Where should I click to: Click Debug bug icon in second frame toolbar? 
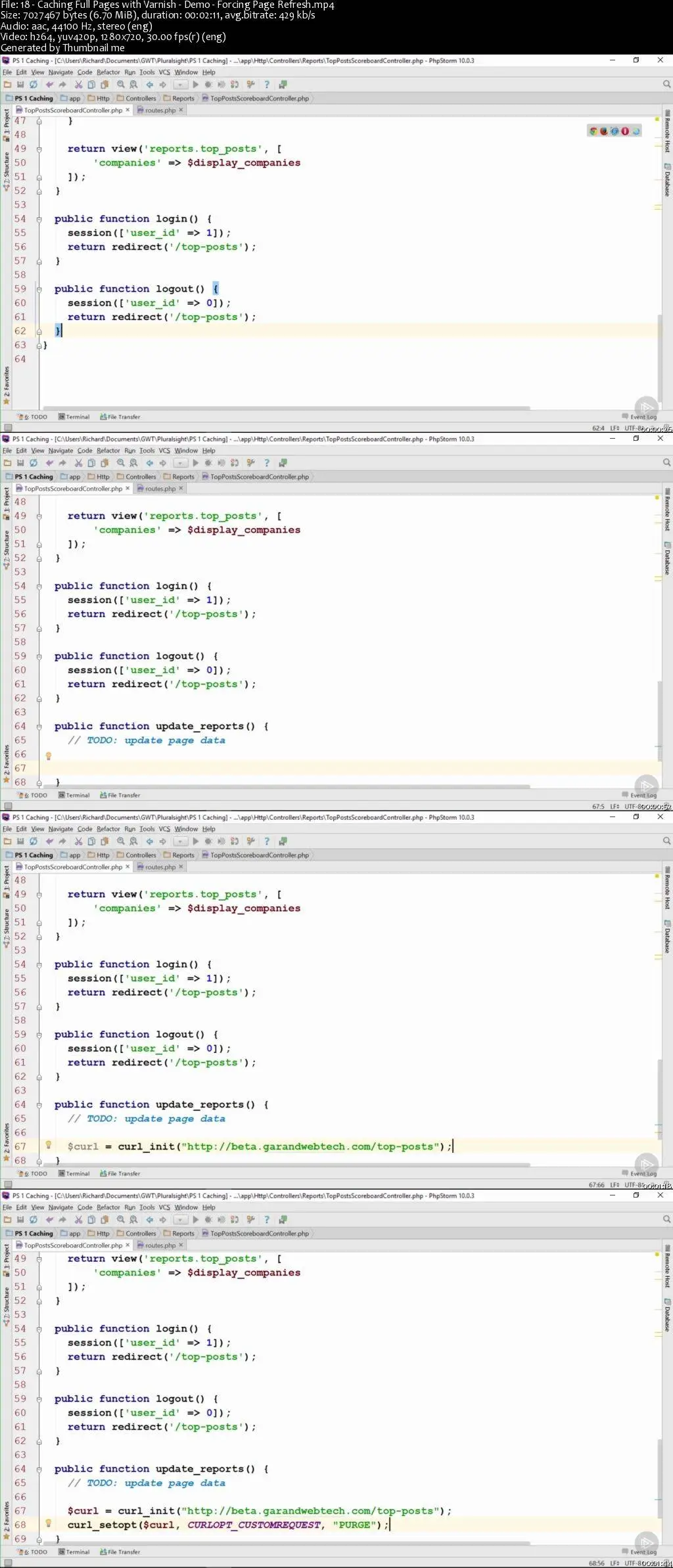(208, 463)
